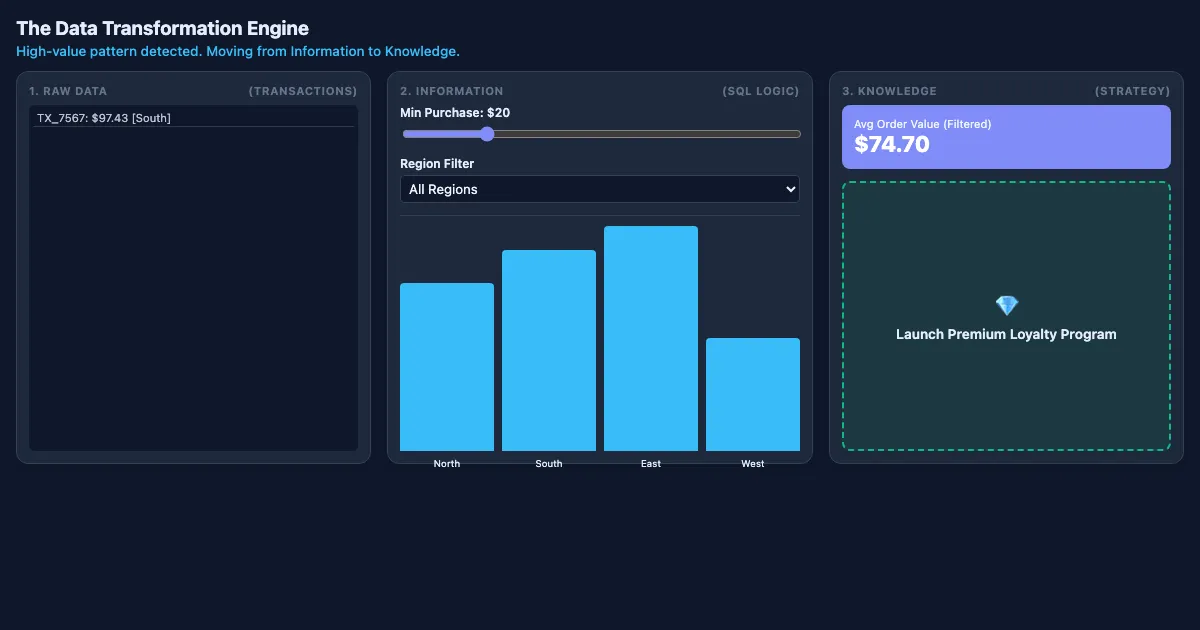Click the Region Filter label
Image resolution: width=1200 pixels, height=630 pixels.
[437, 163]
